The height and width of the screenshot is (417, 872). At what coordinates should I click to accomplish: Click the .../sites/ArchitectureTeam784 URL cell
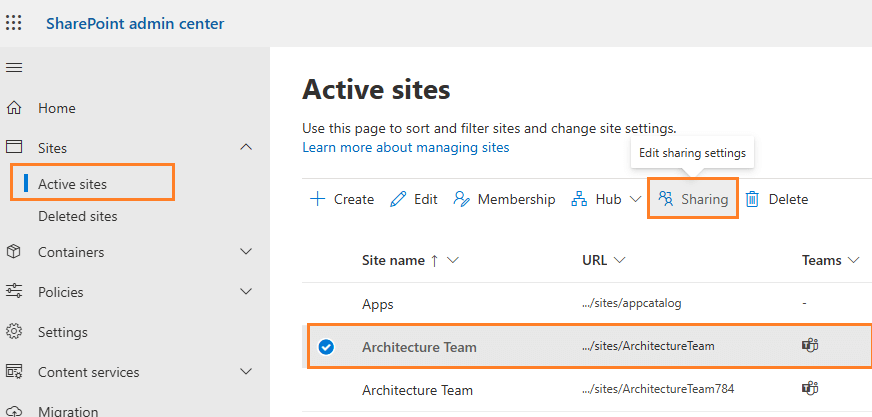pyautogui.click(x=658, y=389)
